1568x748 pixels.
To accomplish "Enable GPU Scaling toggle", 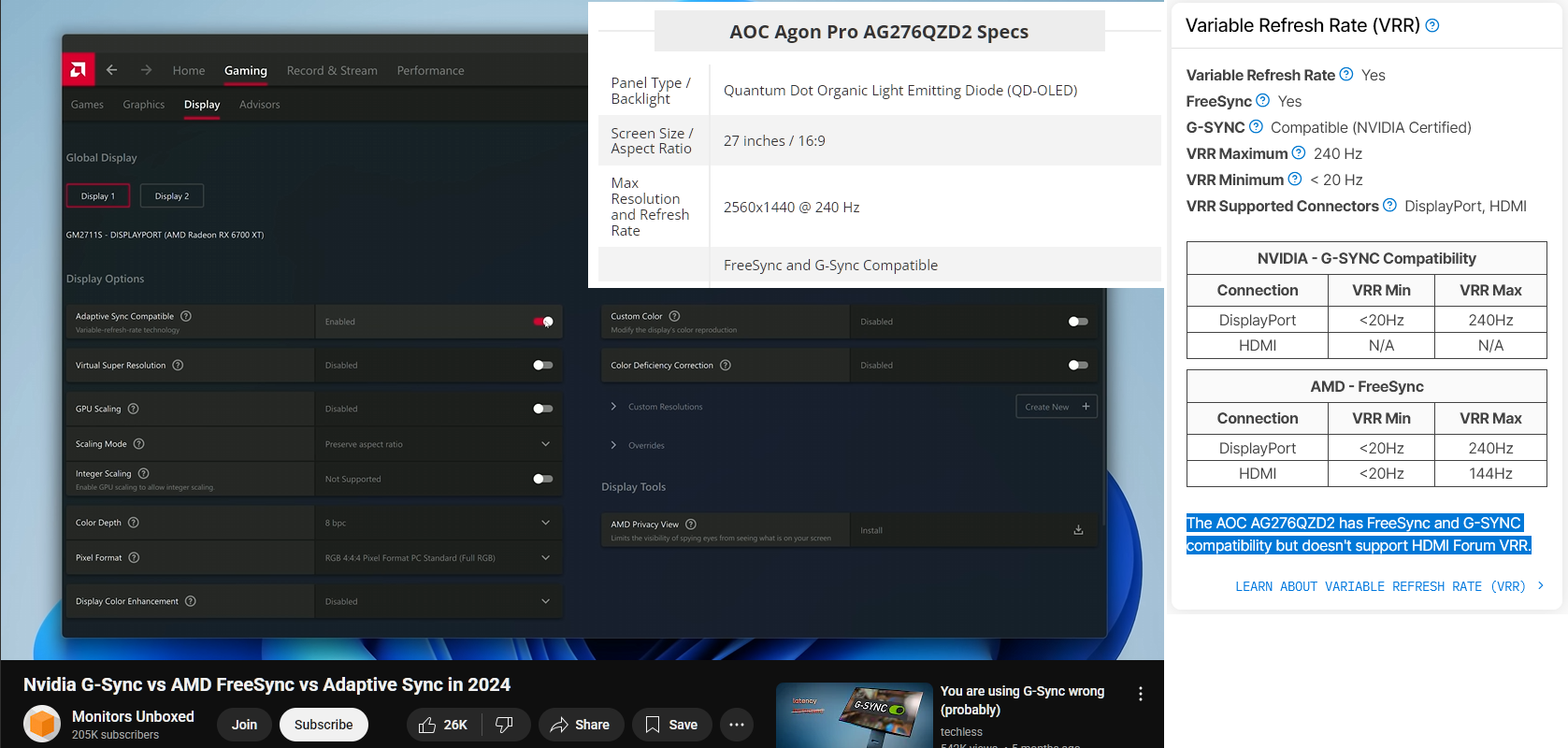I will (x=543, y=409).
